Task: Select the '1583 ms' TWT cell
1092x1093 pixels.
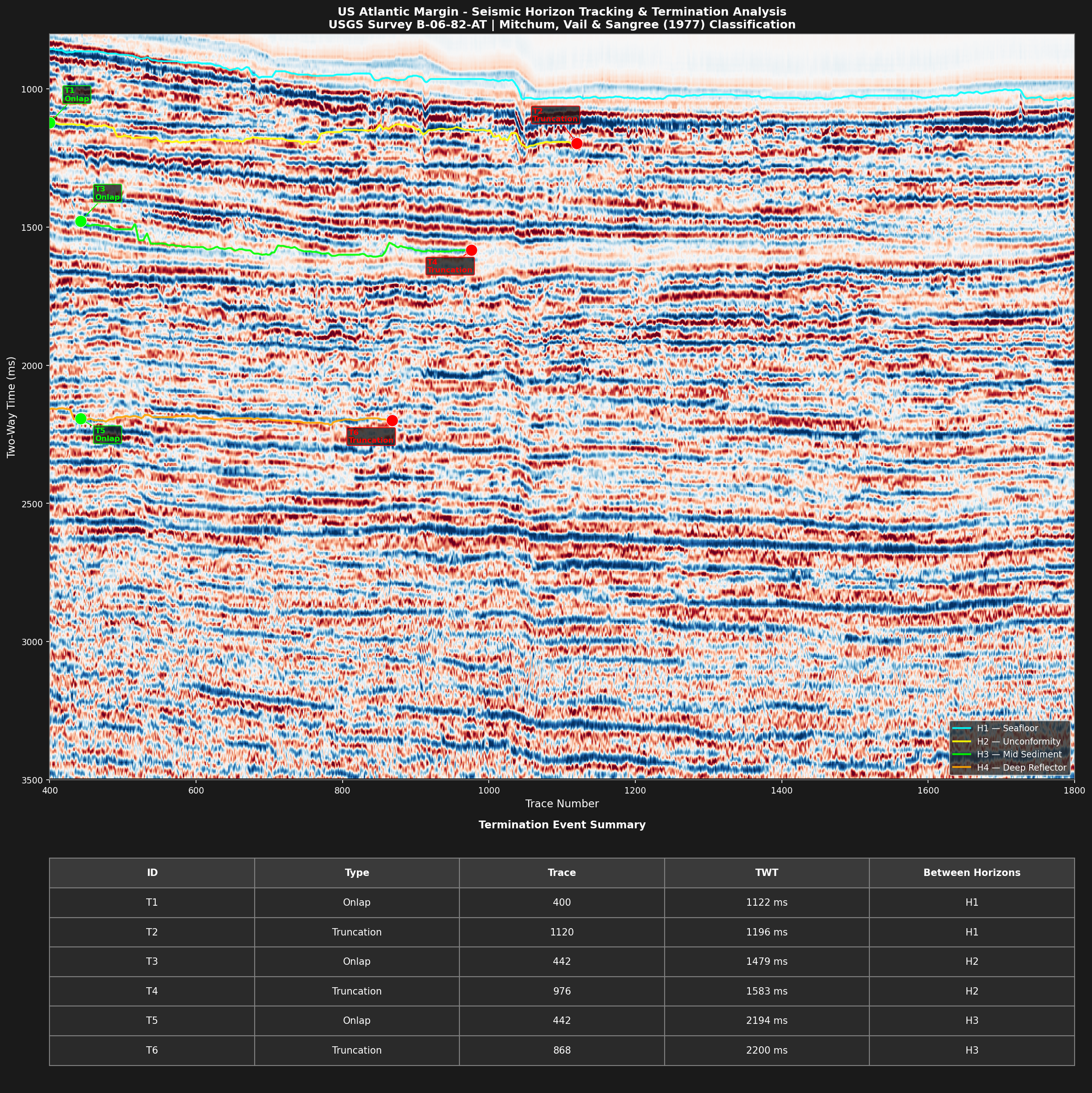Action: [x=767, y=991]
